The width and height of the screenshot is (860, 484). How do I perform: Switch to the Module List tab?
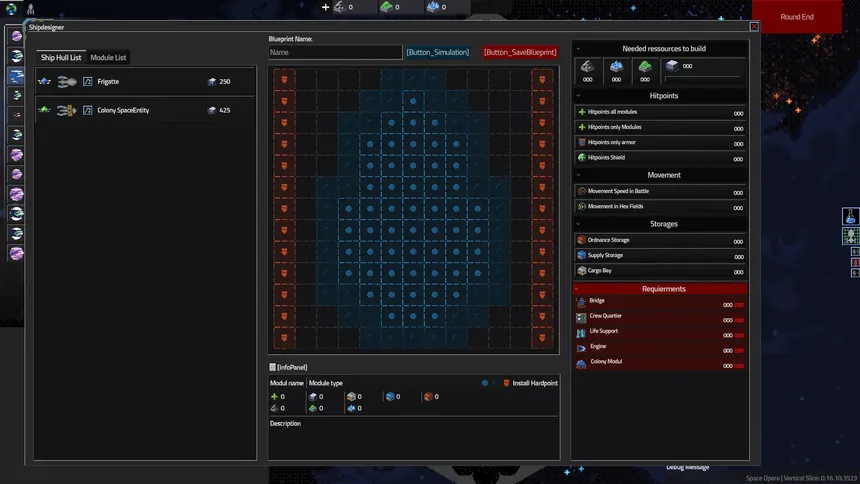[108, 58]
